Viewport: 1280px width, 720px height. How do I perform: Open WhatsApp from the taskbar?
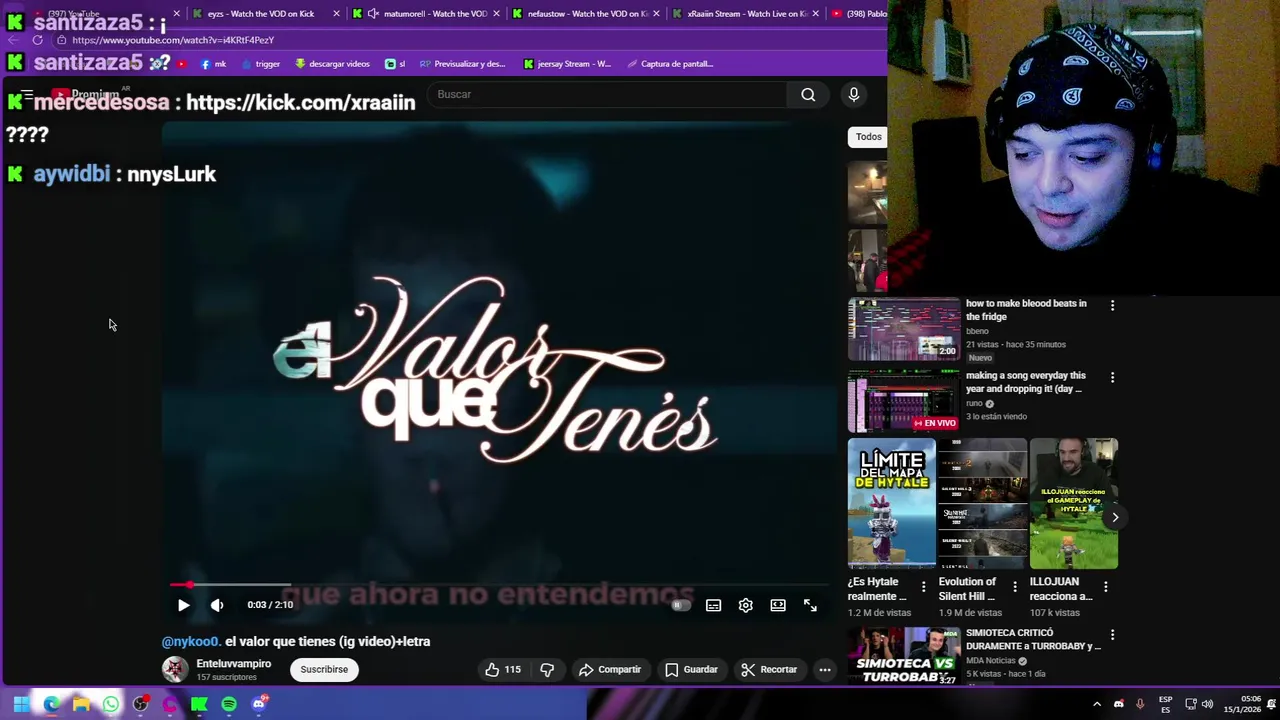[111, 705]
